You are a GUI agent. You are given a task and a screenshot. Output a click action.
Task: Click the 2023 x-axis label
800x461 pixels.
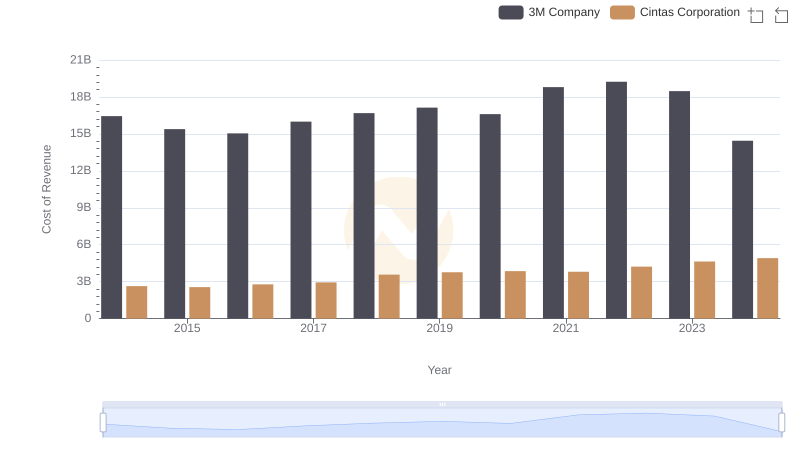[692, 328]
